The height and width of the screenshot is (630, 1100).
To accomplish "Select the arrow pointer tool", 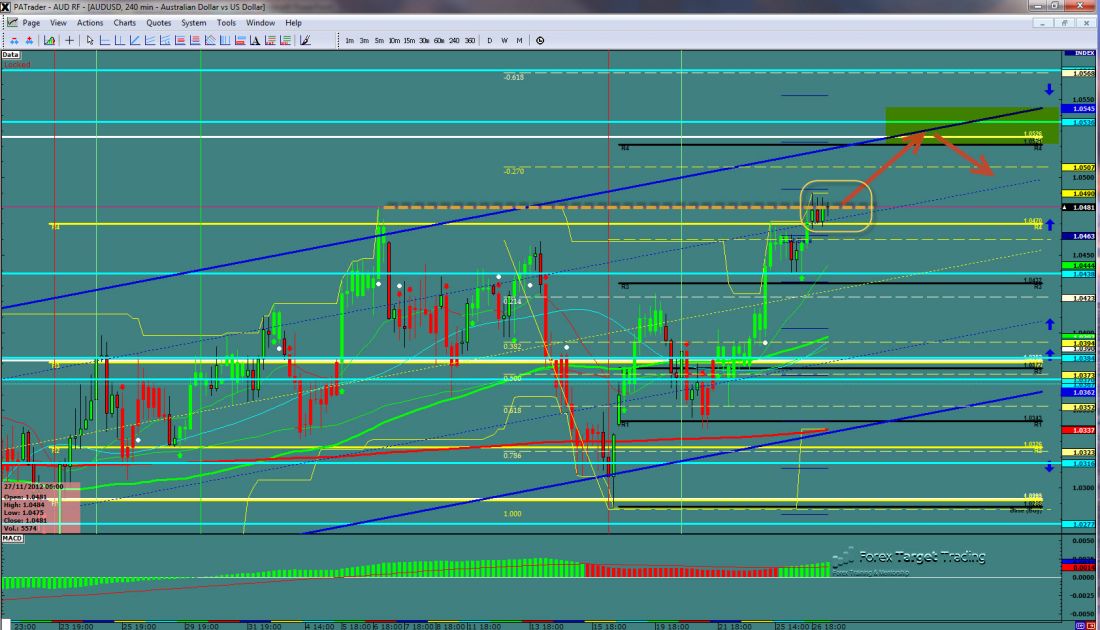I will 90,41.
